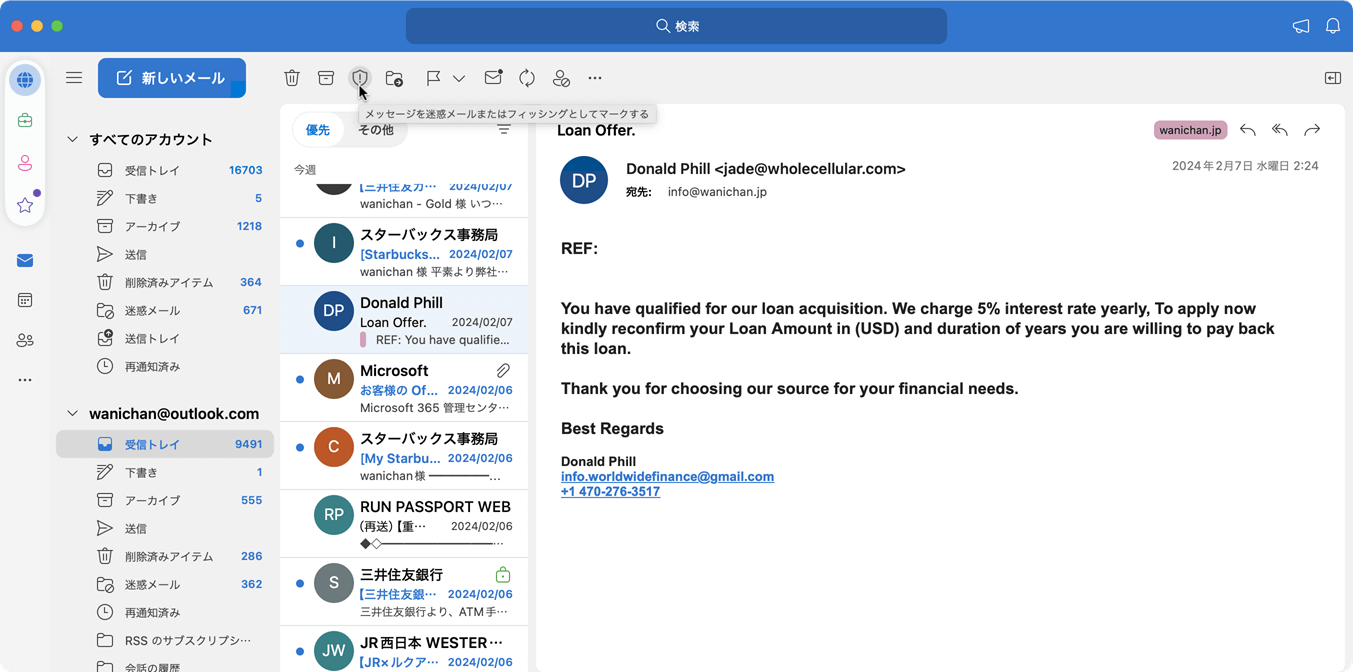
Task: Open the favorites star sidebar icon
Action: click(x=25, y=205)
